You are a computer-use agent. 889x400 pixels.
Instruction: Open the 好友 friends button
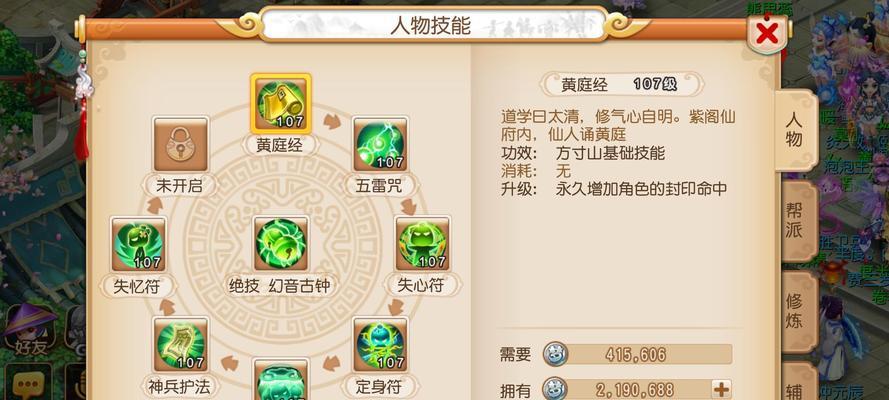click(x=31, y=329)
